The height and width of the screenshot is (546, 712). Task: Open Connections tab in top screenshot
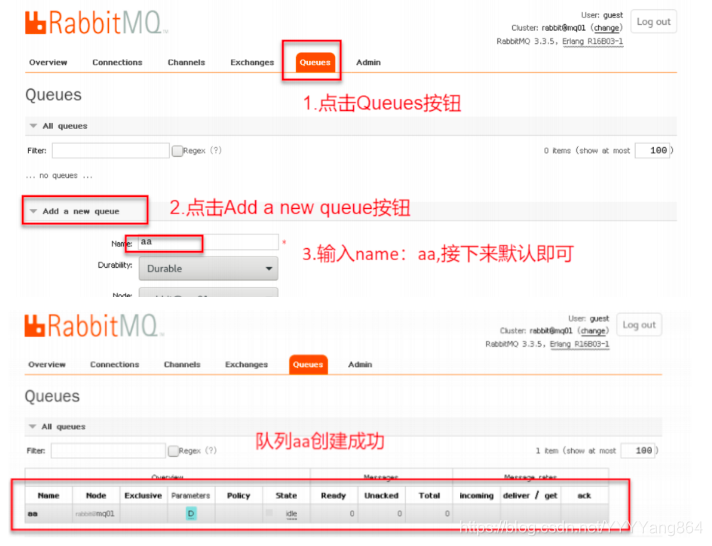pyautogui.click(x=117, y=62)
